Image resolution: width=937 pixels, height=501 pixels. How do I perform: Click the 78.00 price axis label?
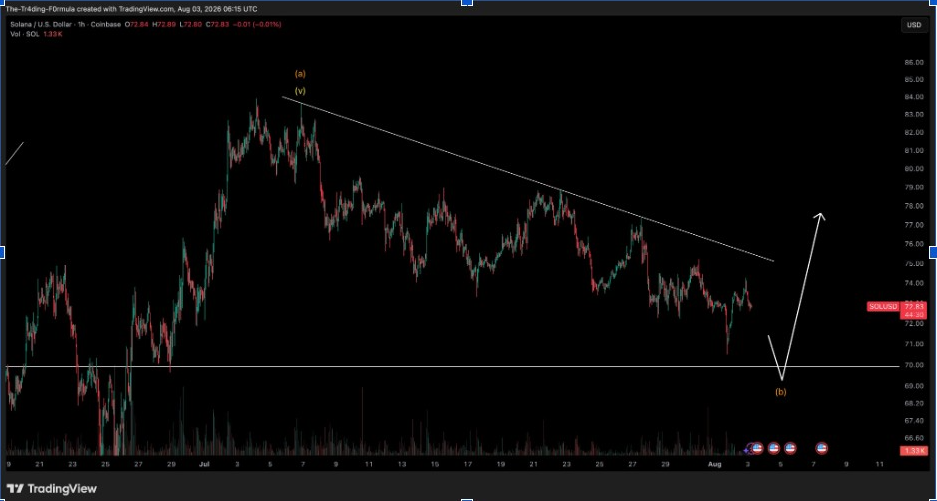point(915,206)
